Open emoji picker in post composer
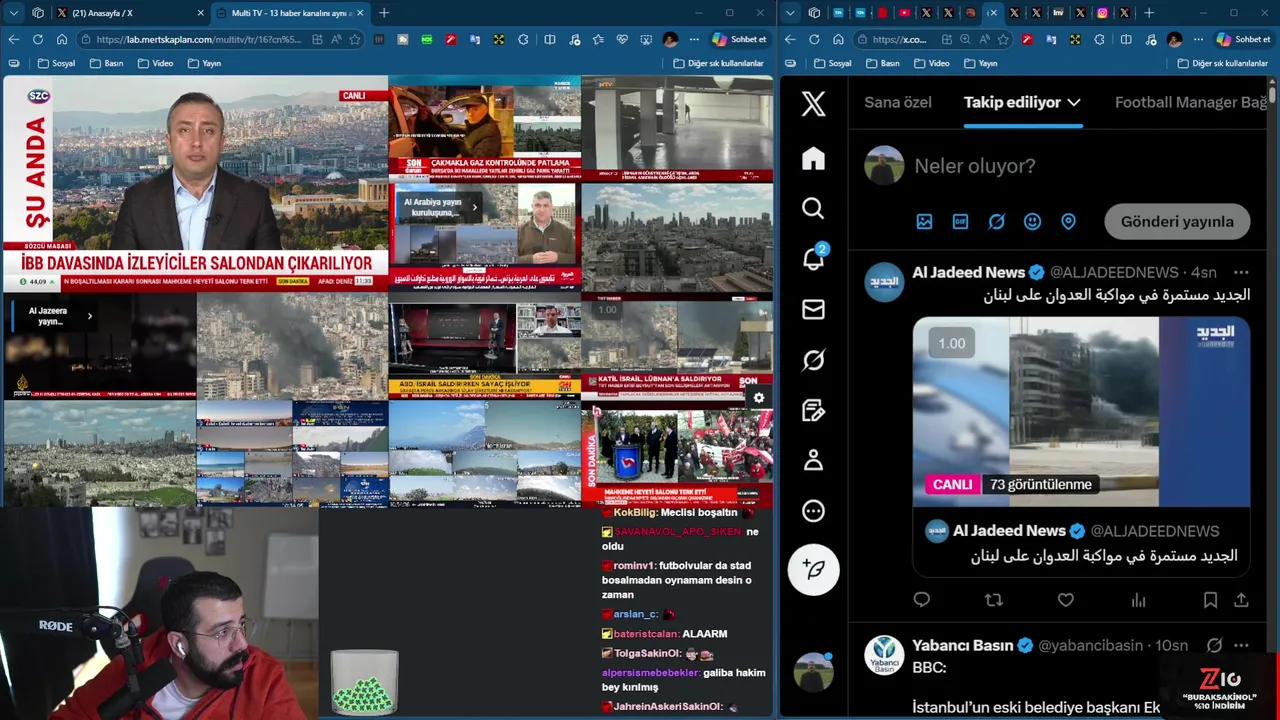This screenshot has height=720, width=1280. click(x=1032, y=222)
